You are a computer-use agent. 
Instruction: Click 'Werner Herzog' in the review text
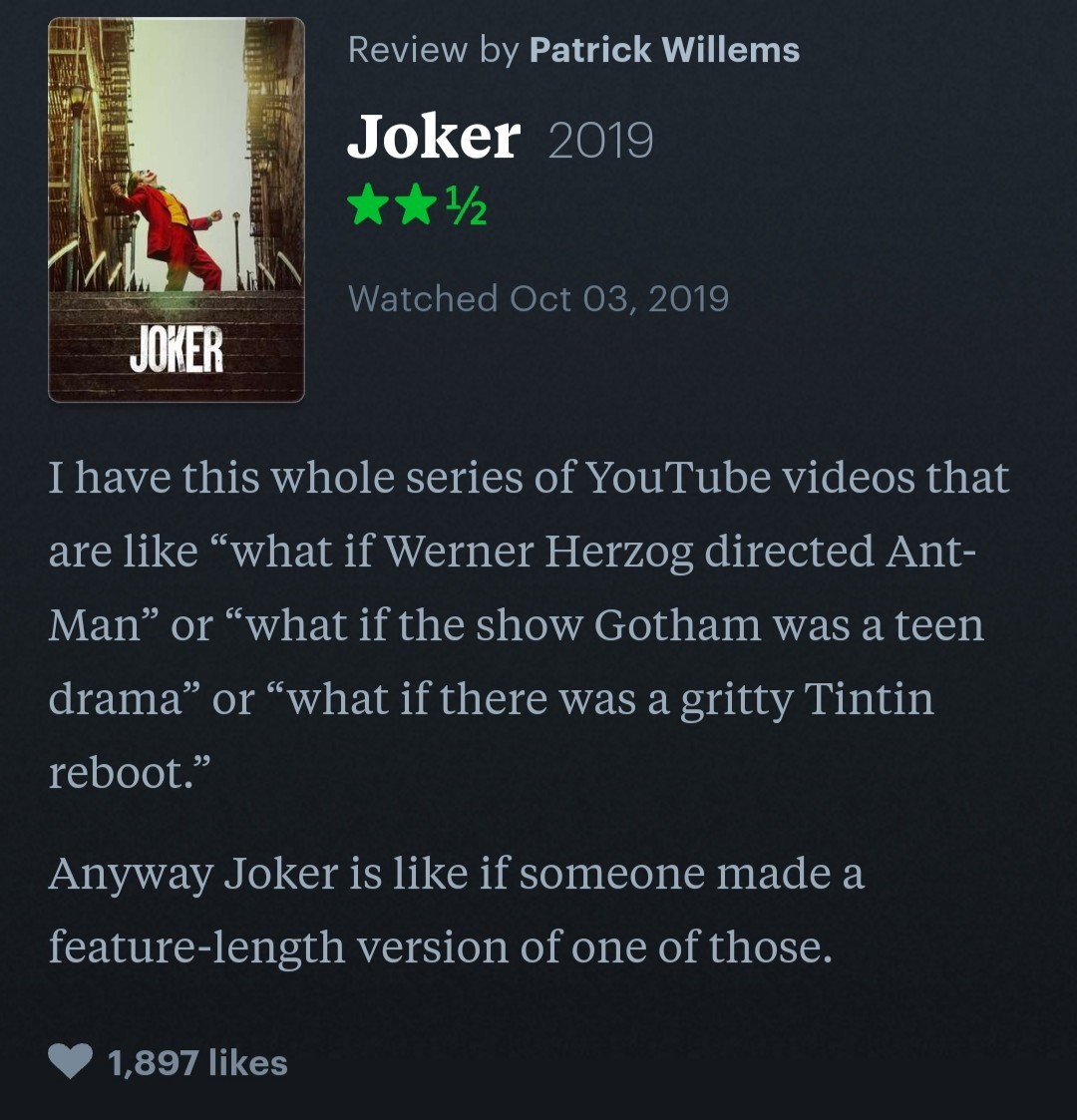coord(538,552)
